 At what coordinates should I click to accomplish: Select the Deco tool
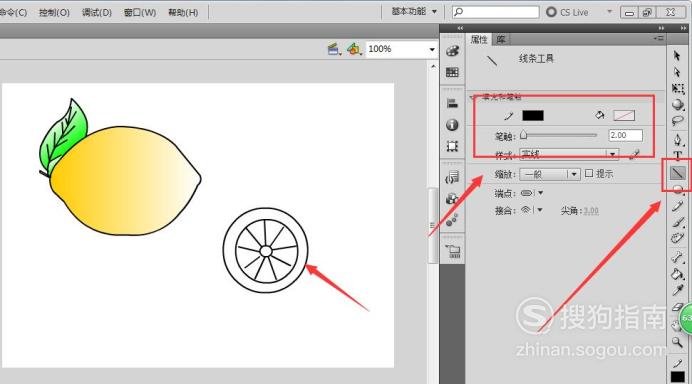[x=677, y=238]
